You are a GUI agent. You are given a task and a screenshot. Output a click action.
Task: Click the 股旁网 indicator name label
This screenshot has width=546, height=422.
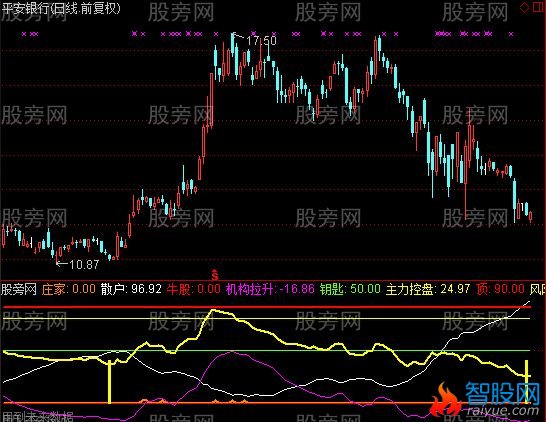click(19, 289)
